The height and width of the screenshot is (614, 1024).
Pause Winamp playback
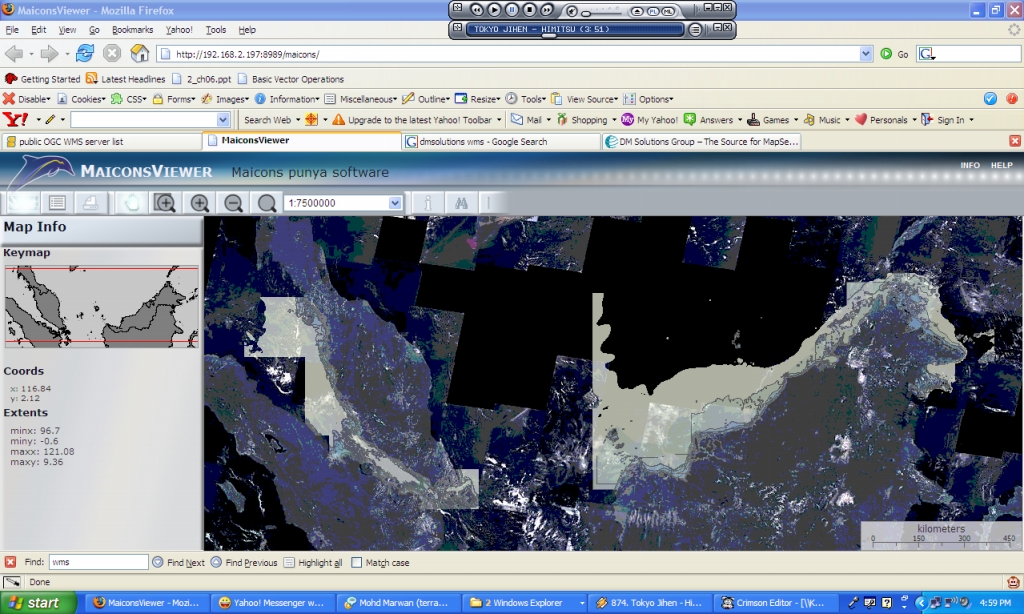pos(512,9)
